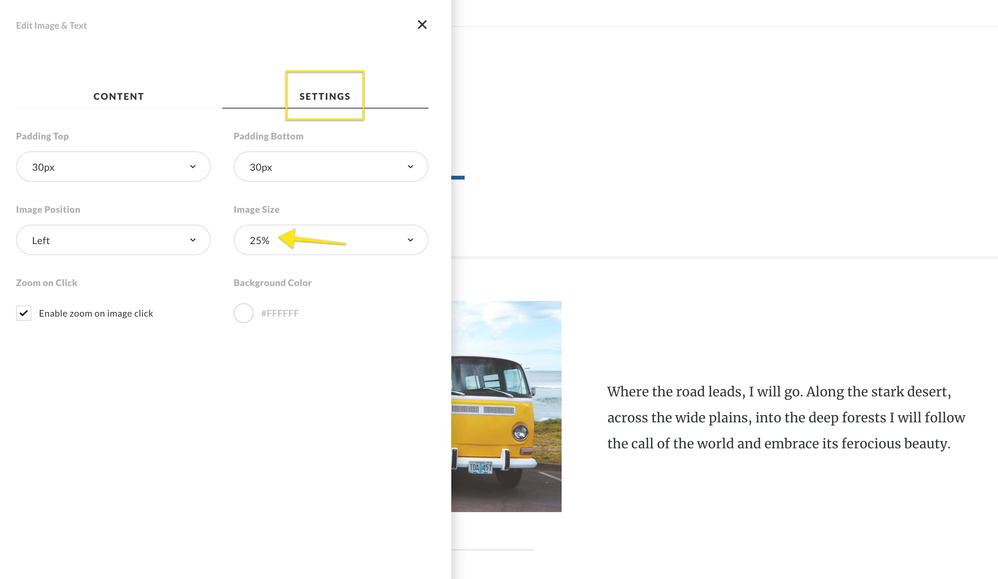This screenshot has height=579, width=998.
Task: Click the chevron arrow in Image Size field
Action: click(x=410, y=240)
